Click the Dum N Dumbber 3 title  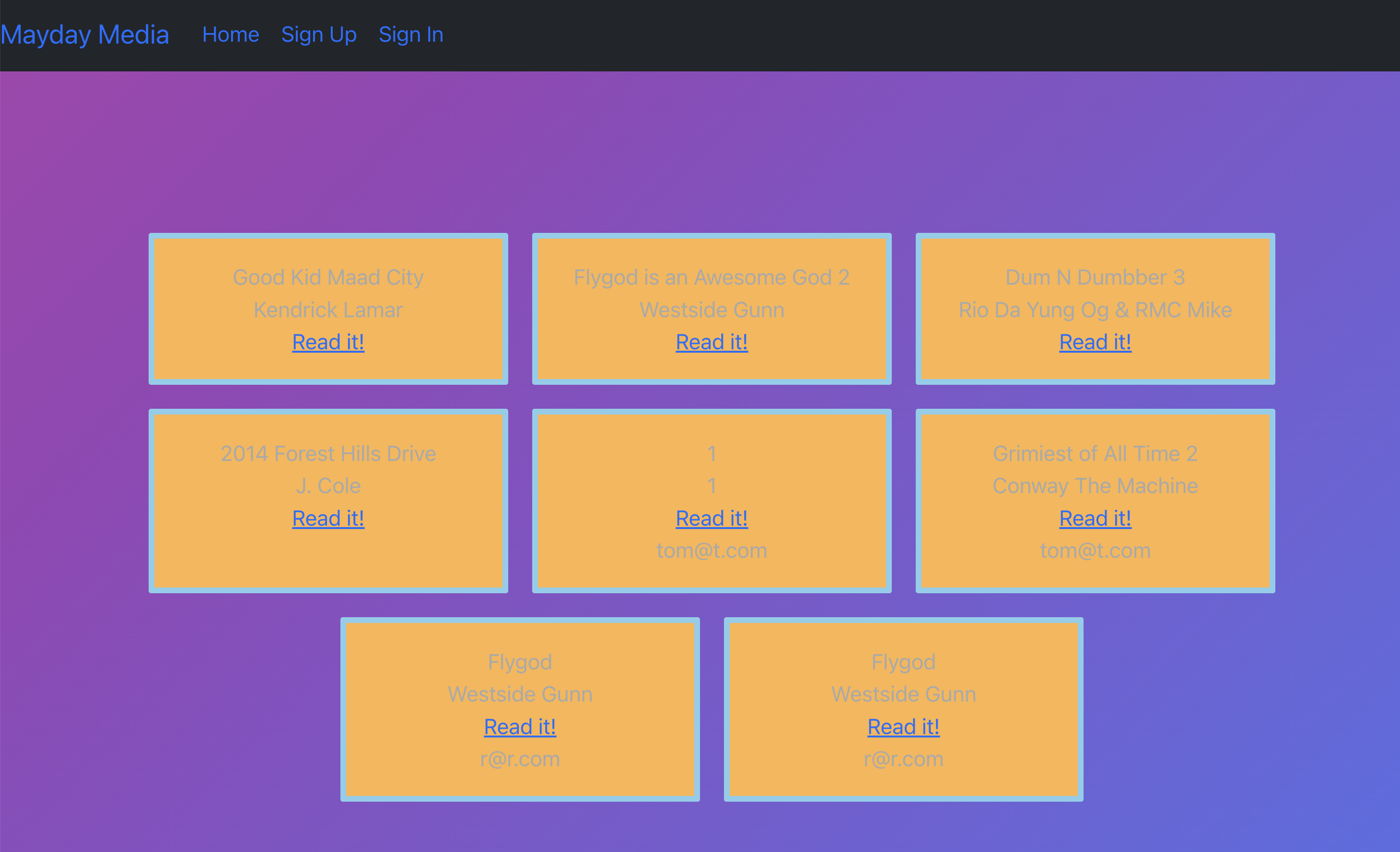[1095, 277]
